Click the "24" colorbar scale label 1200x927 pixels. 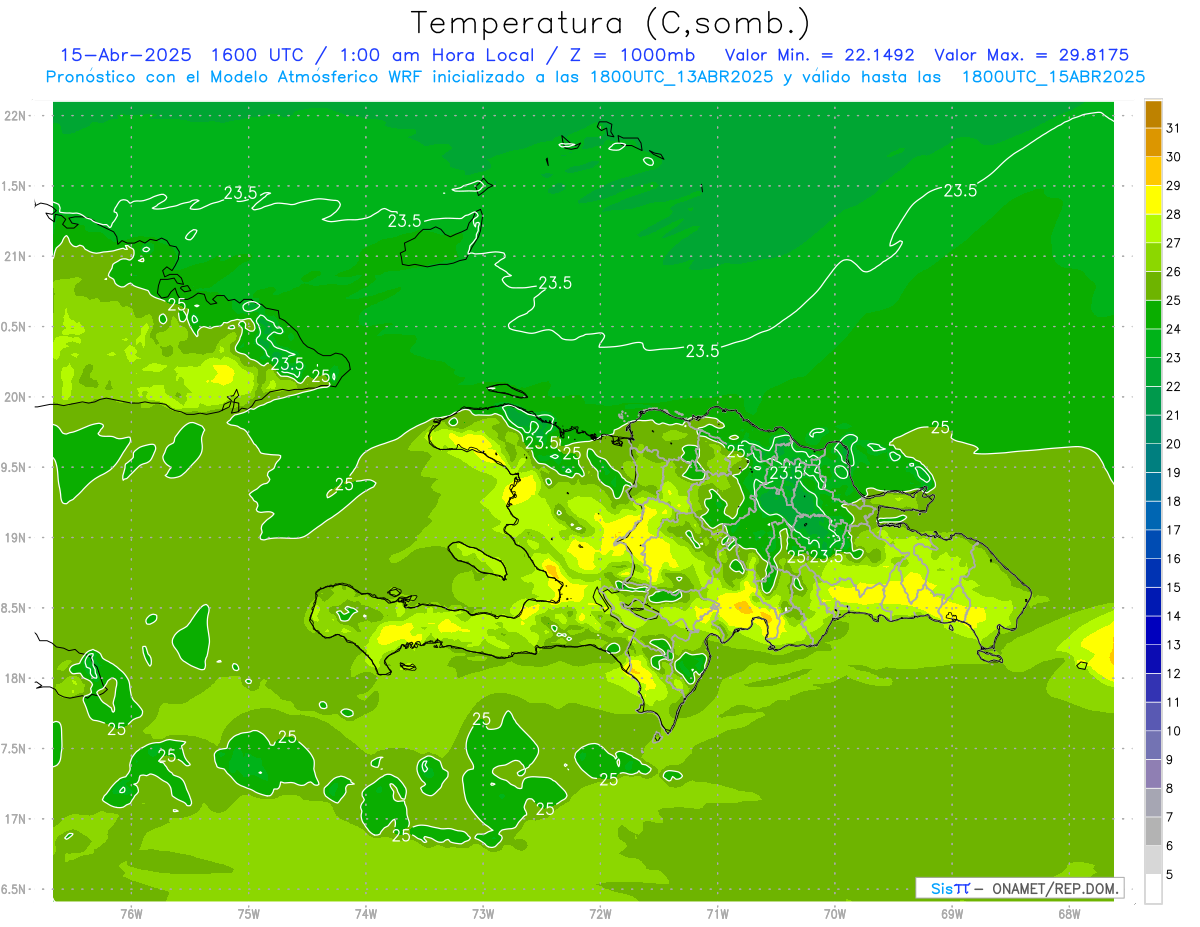point(1173,329)
